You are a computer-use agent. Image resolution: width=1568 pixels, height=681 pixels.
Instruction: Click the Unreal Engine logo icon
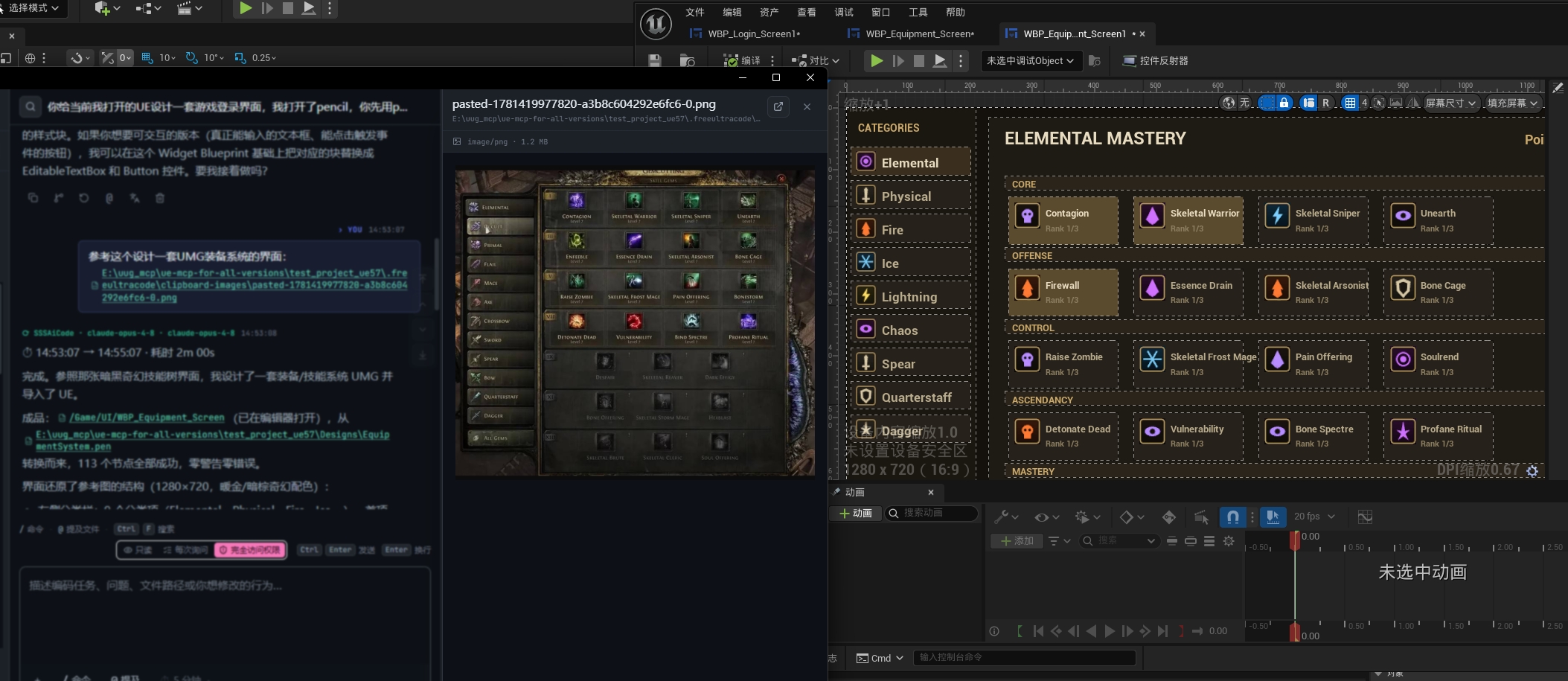point(656,25)
